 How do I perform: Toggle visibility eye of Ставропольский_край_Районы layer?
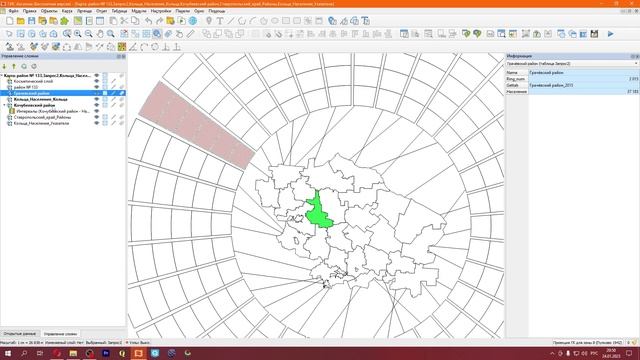pyautogui.click(x=97, y=117)
